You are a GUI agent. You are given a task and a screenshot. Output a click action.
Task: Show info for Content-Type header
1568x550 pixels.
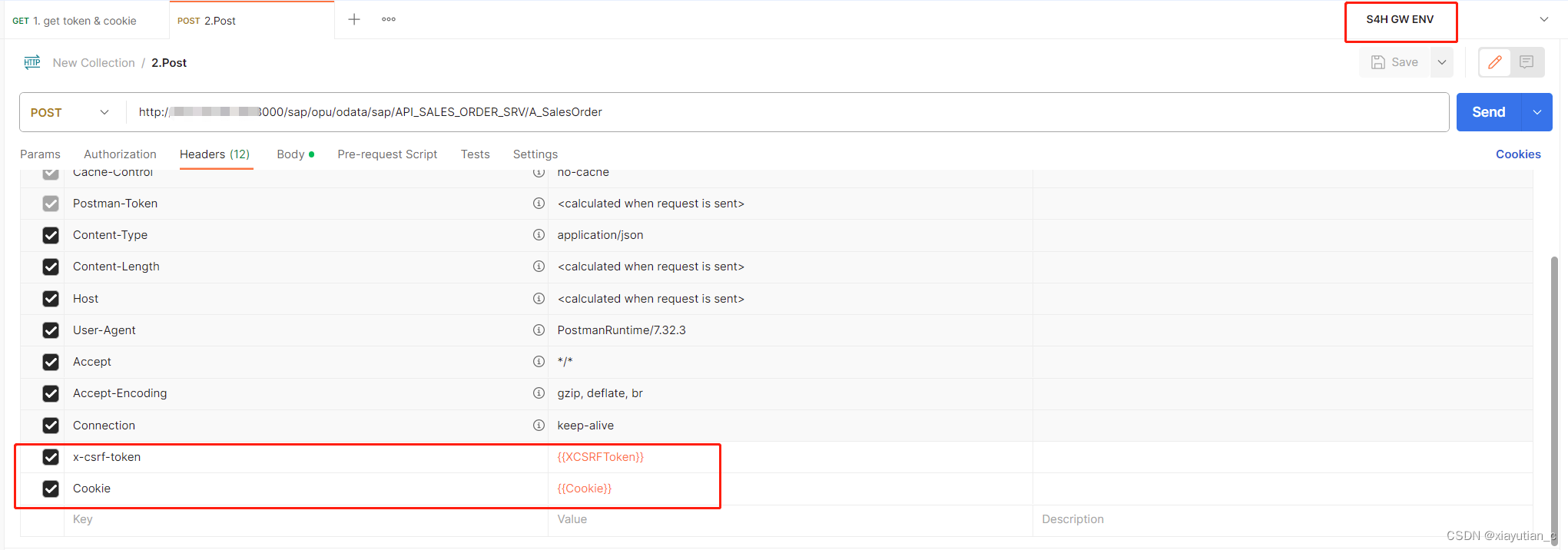(x=539, y=235)
